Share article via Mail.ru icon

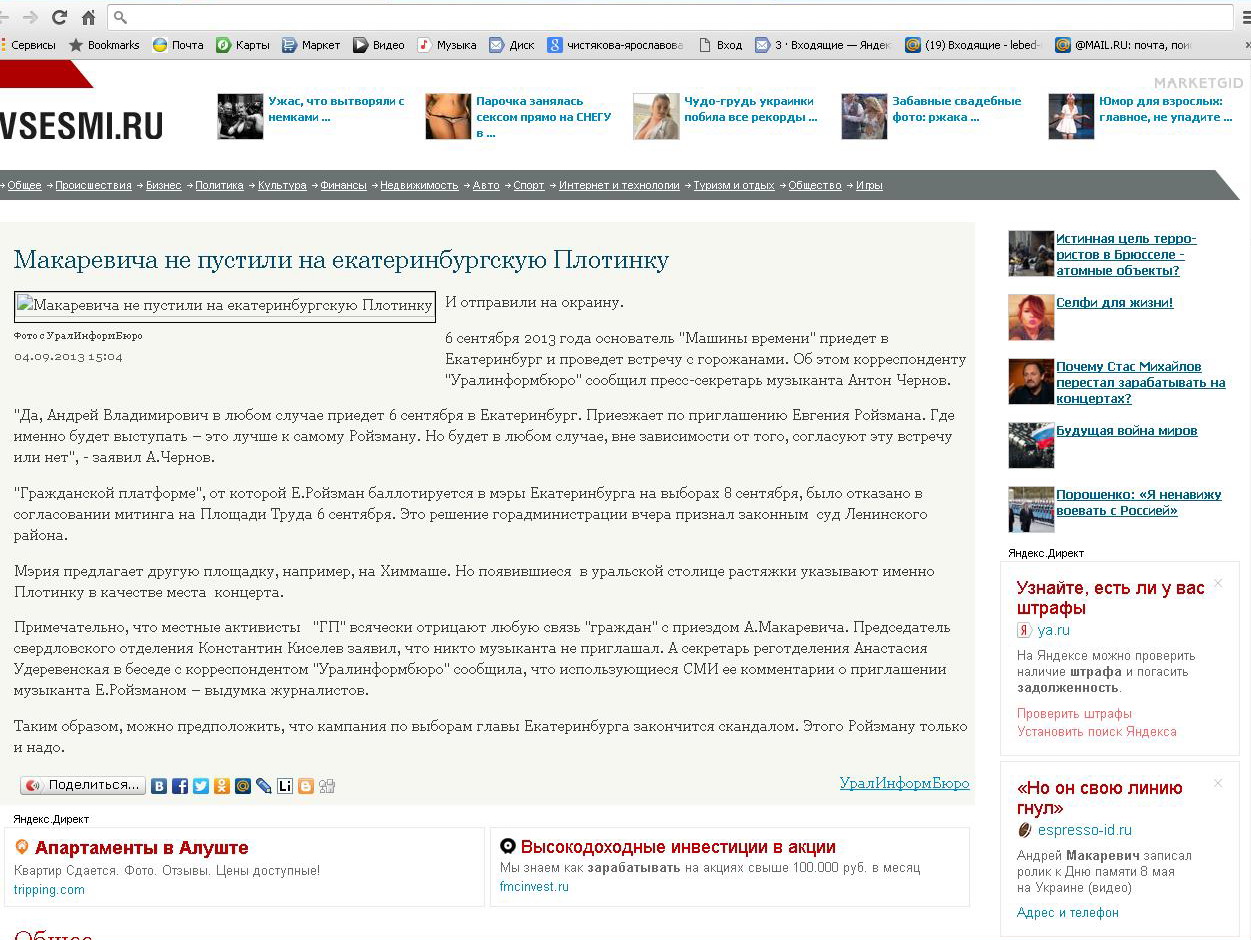pyautogui.click(x=243, y=786)
